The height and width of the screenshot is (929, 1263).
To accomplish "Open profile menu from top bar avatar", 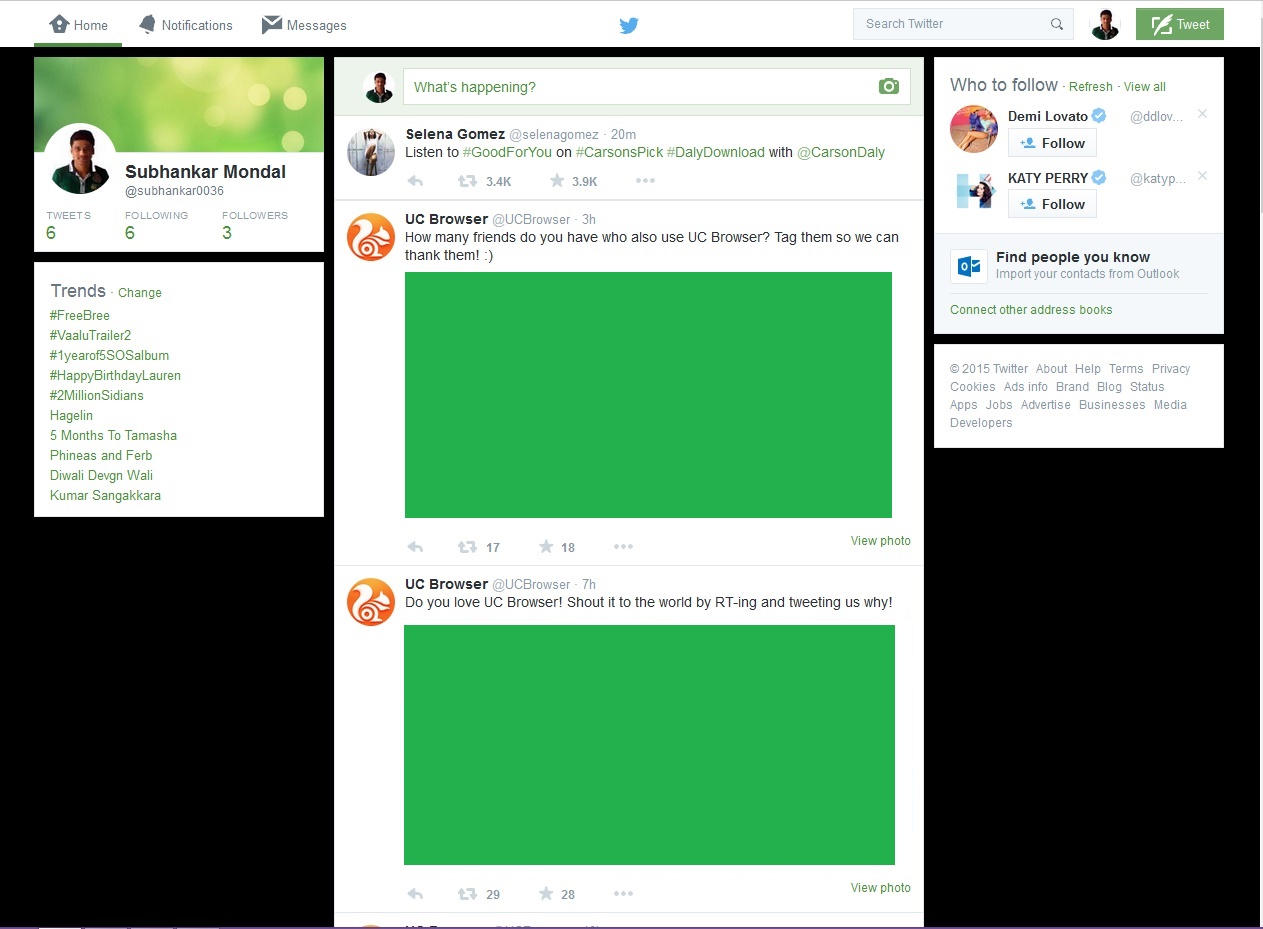I will [x=1105, y=24].
